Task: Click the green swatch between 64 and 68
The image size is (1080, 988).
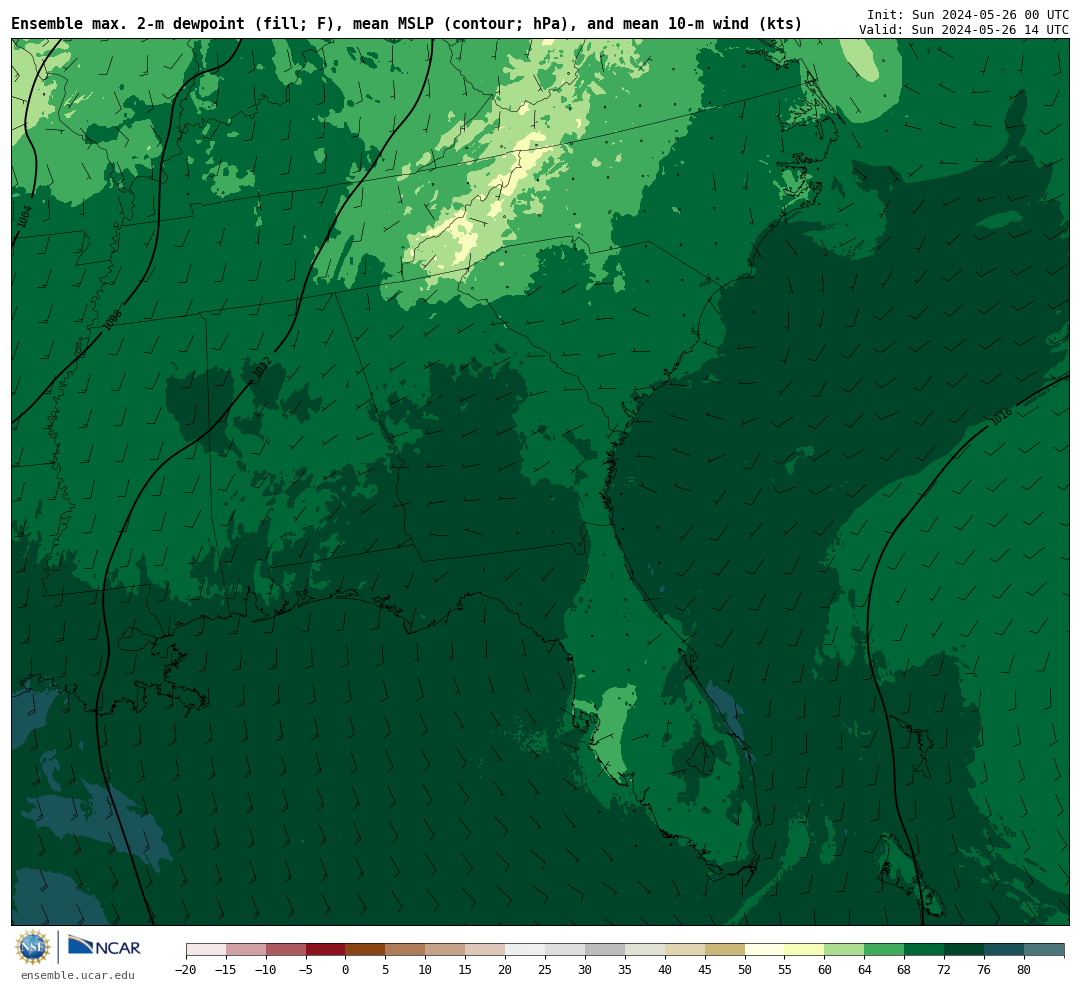Action: [x=885, y=949]
